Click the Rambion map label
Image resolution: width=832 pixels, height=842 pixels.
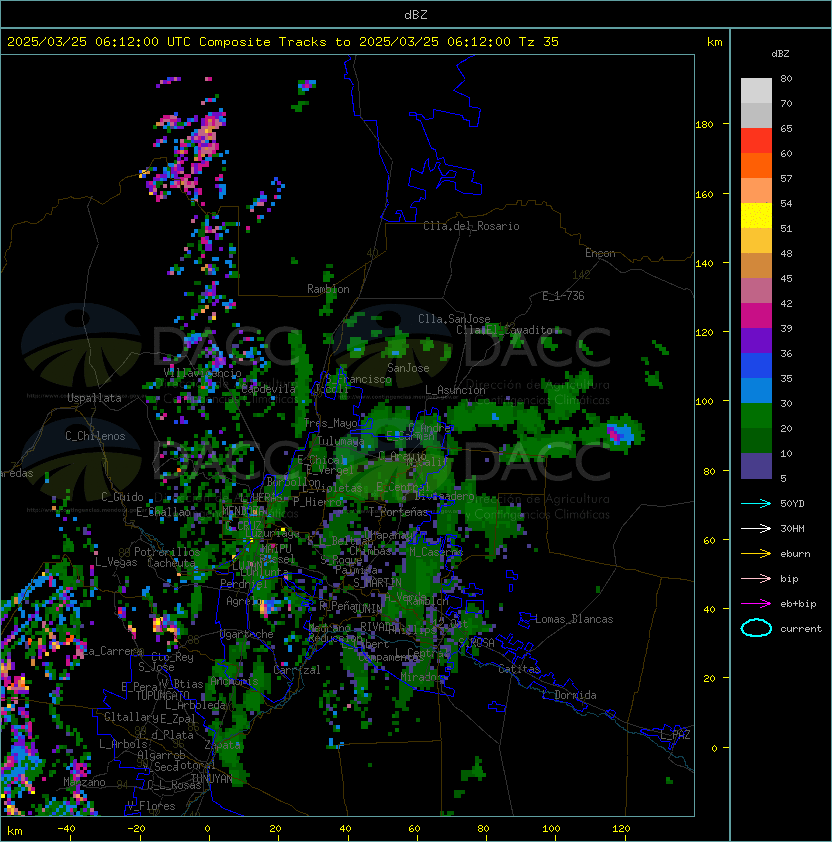tap(328, 289)
